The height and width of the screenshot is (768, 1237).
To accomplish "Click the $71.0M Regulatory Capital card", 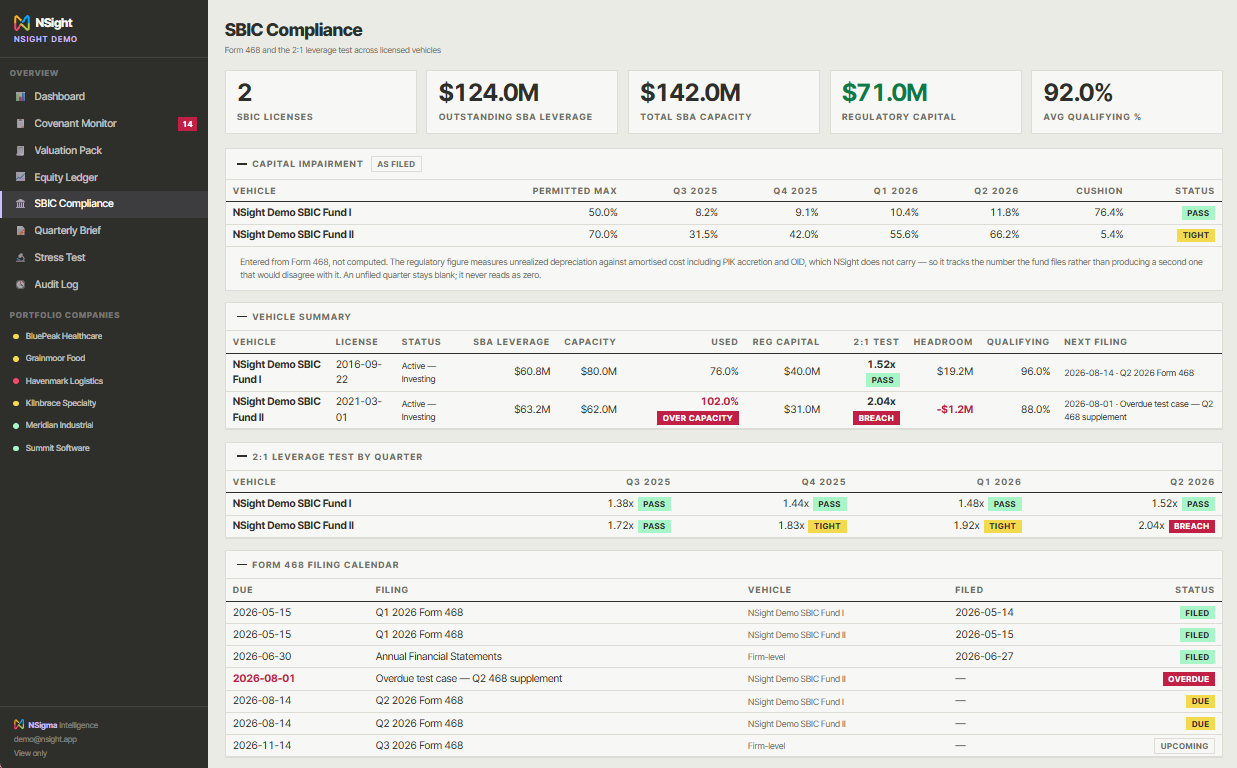I will tap(926, 102).
